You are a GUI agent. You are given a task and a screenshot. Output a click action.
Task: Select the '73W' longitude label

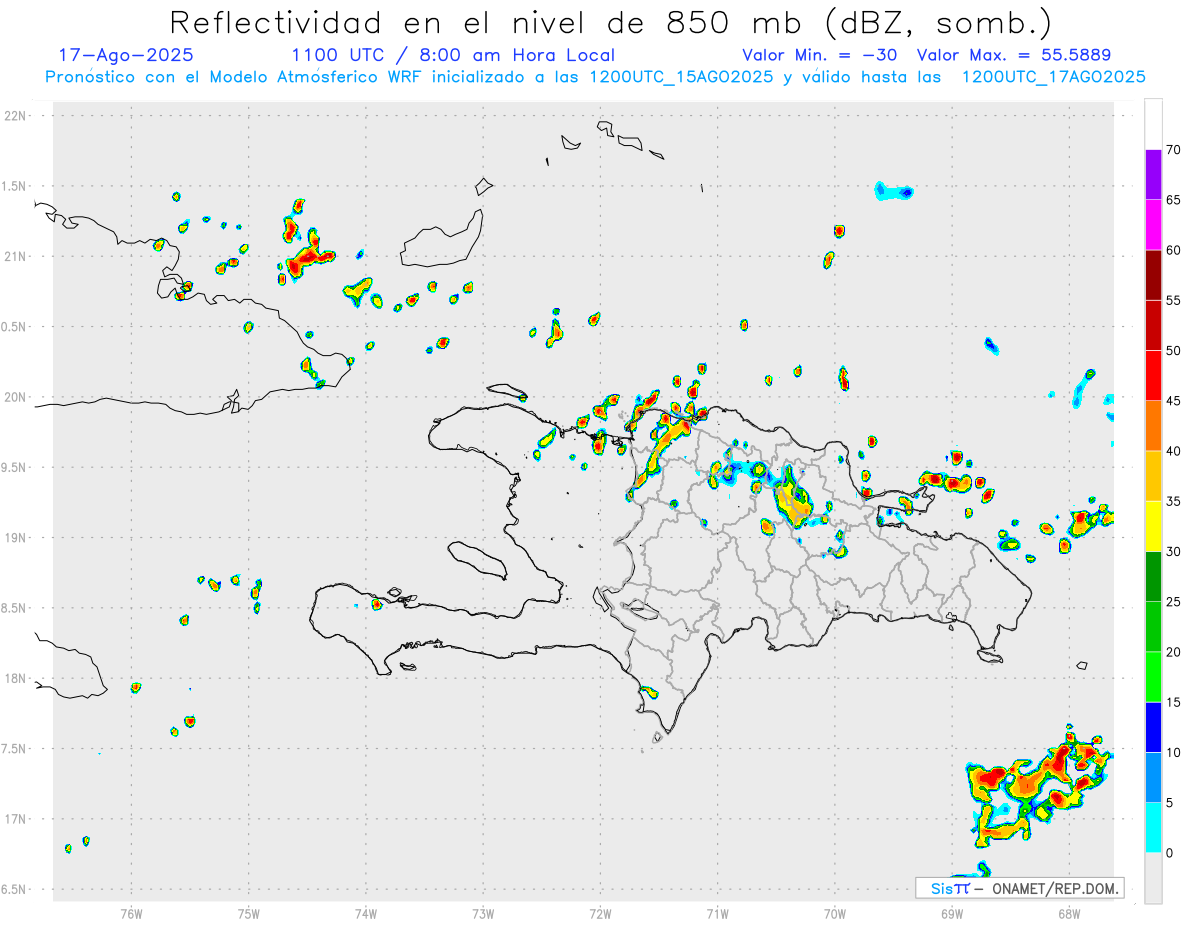[483, 914]
